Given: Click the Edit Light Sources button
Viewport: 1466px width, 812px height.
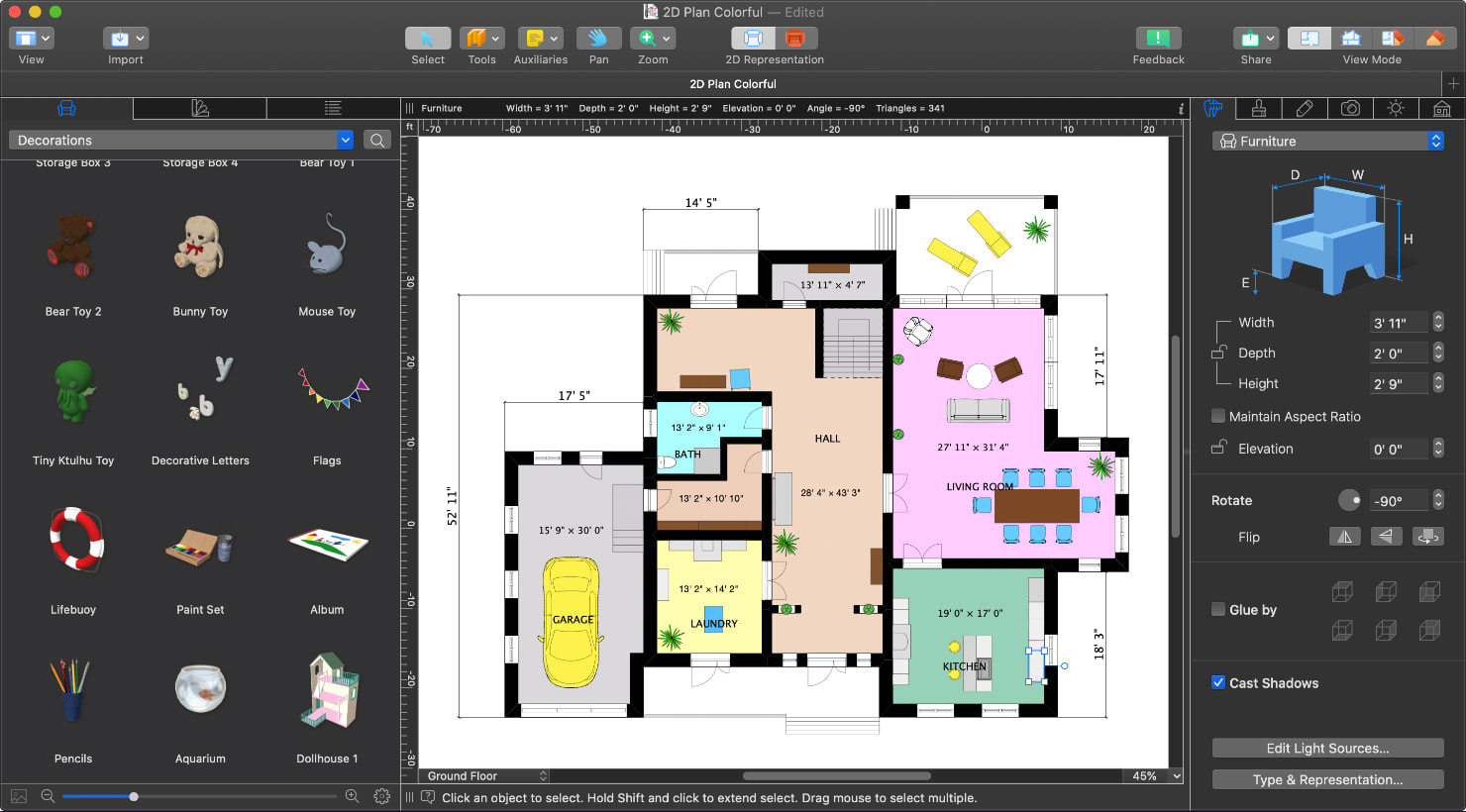Looking at the screenshot, I should [x=1327, y=748].
